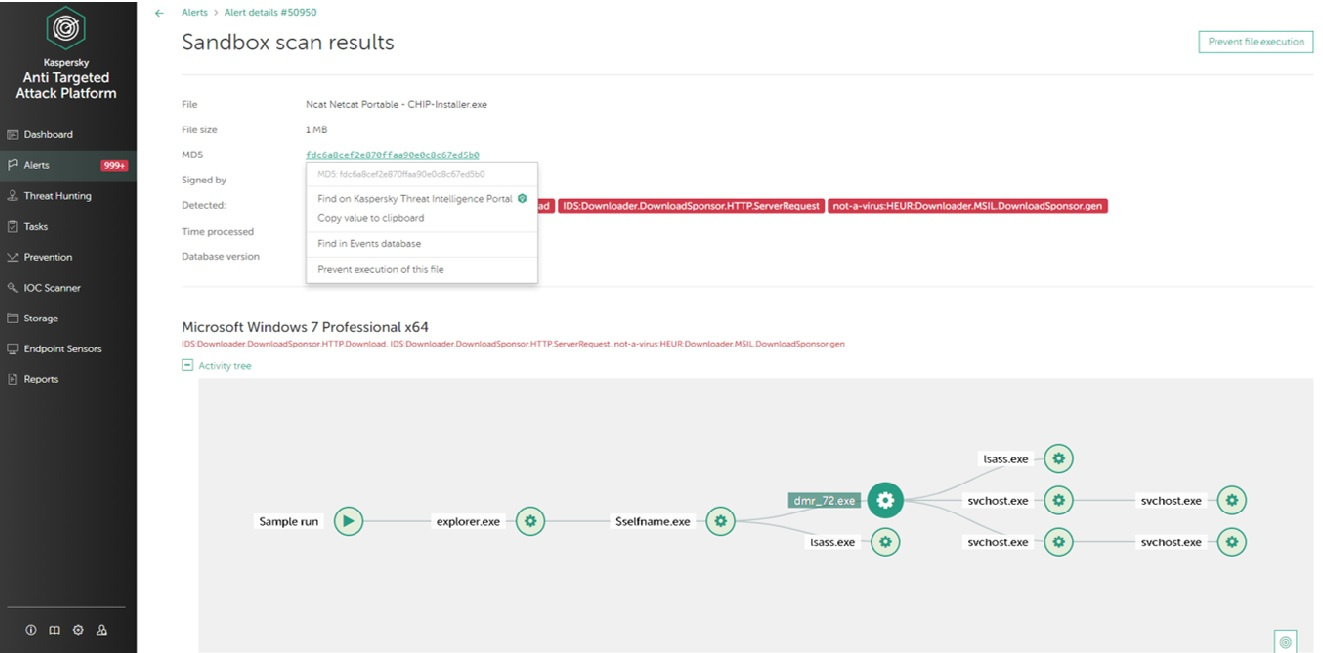1323x653 pixels.
Task: Click the Alert details #50950 breadcrumb text
Action: tap(271, 13)
